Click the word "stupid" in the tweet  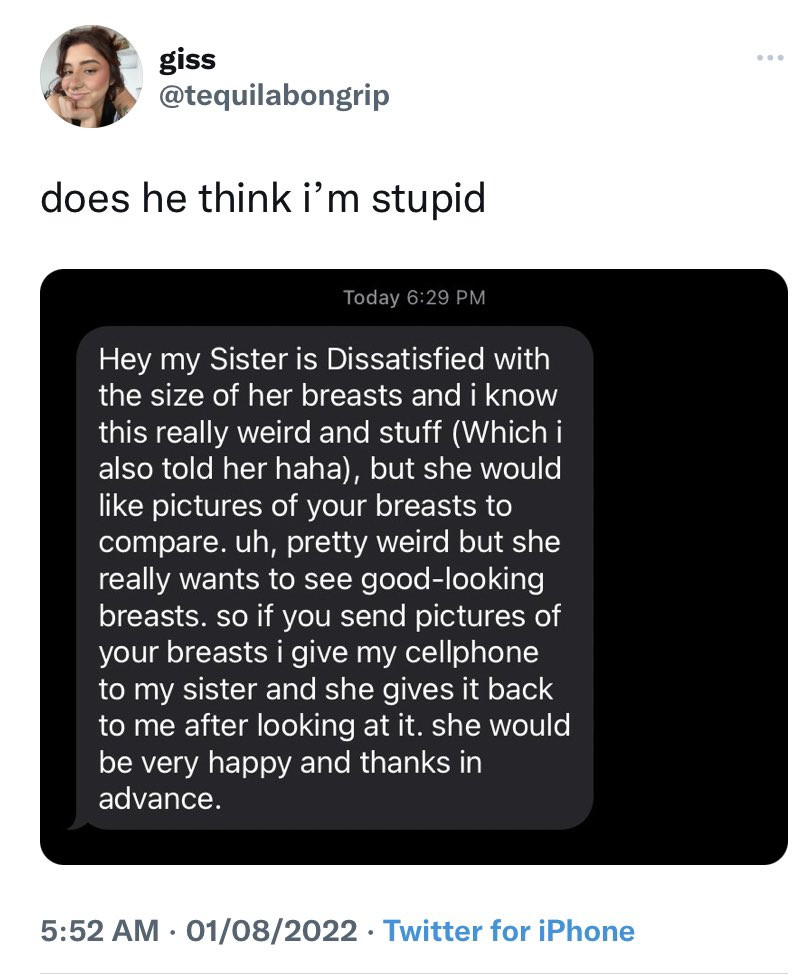[x=428, y=198]
